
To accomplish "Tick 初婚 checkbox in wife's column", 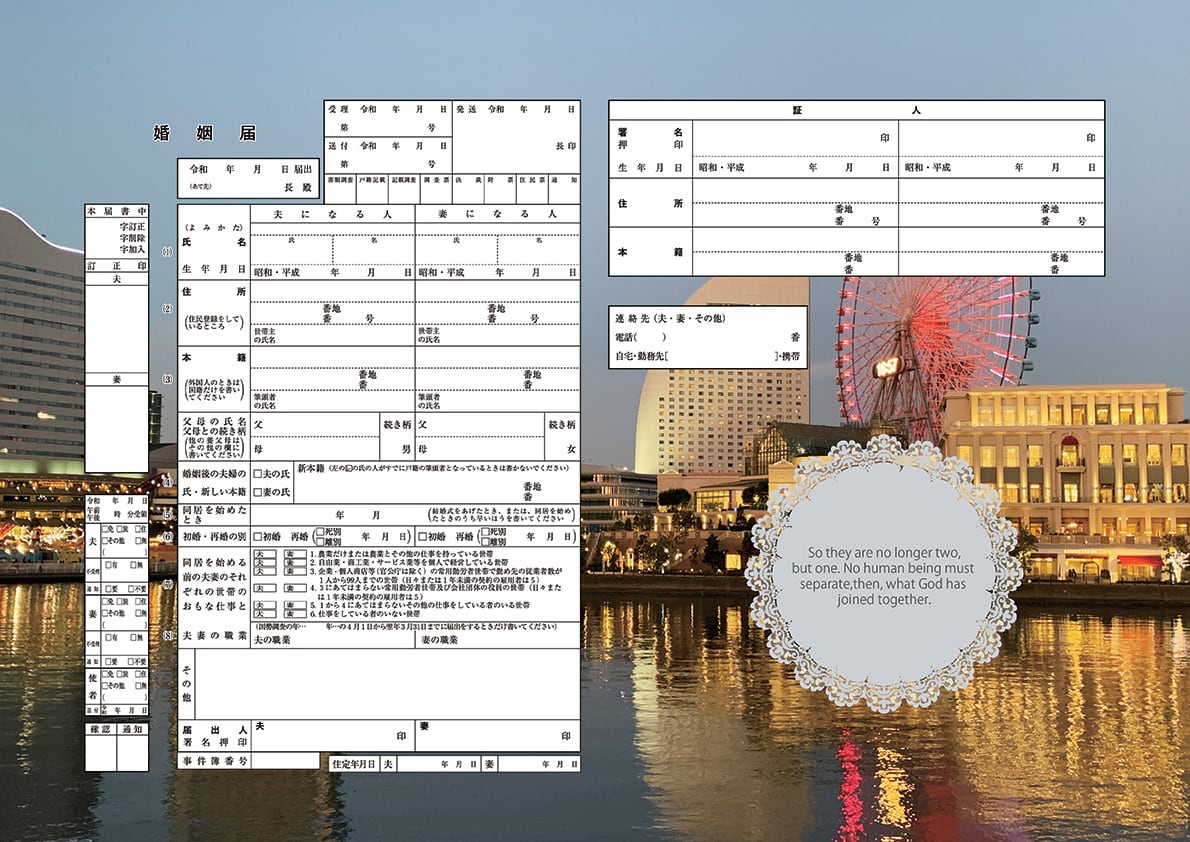I will point(422,537).
